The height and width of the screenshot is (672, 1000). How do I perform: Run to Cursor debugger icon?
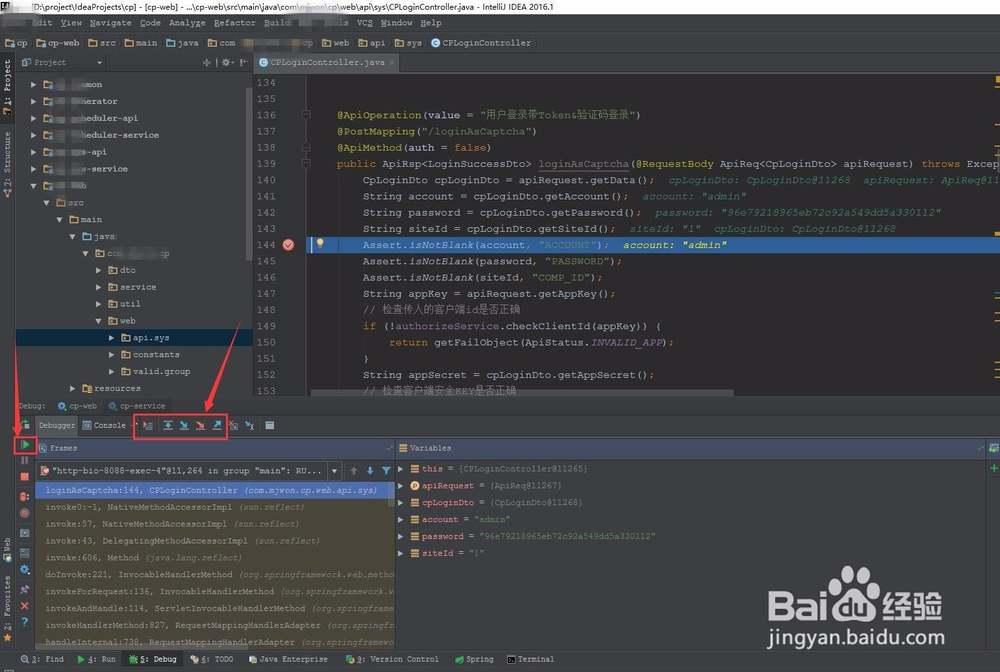[250, 425]
